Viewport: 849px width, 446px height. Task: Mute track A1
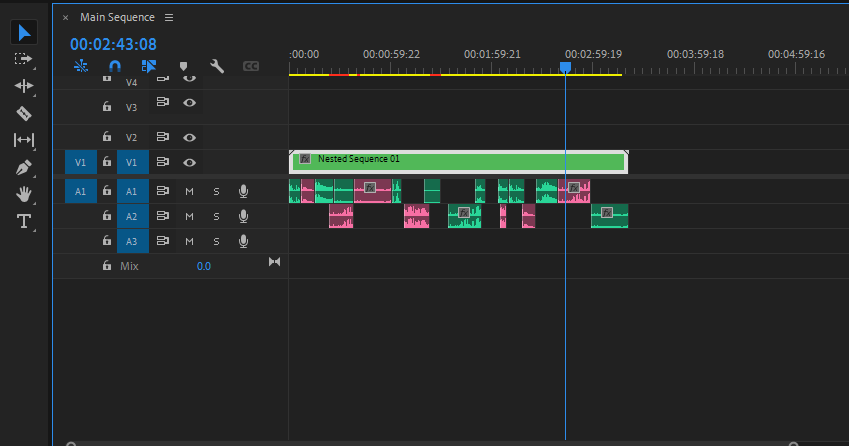click(189, 192)
